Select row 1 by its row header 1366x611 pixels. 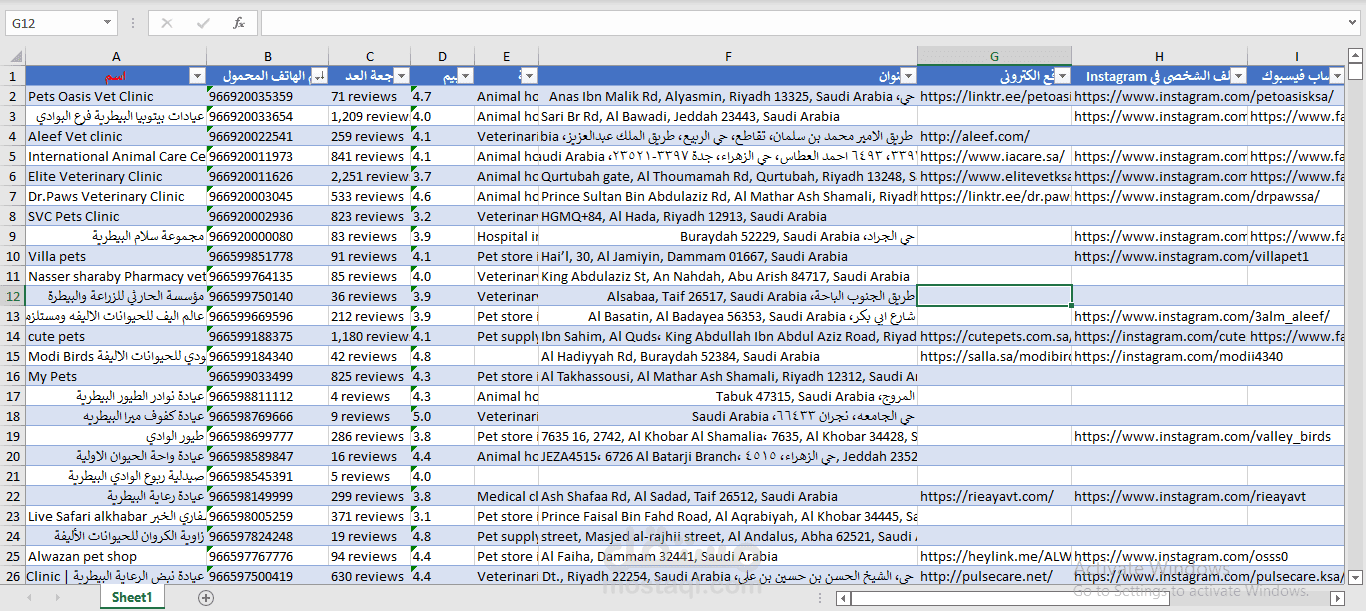12,76
